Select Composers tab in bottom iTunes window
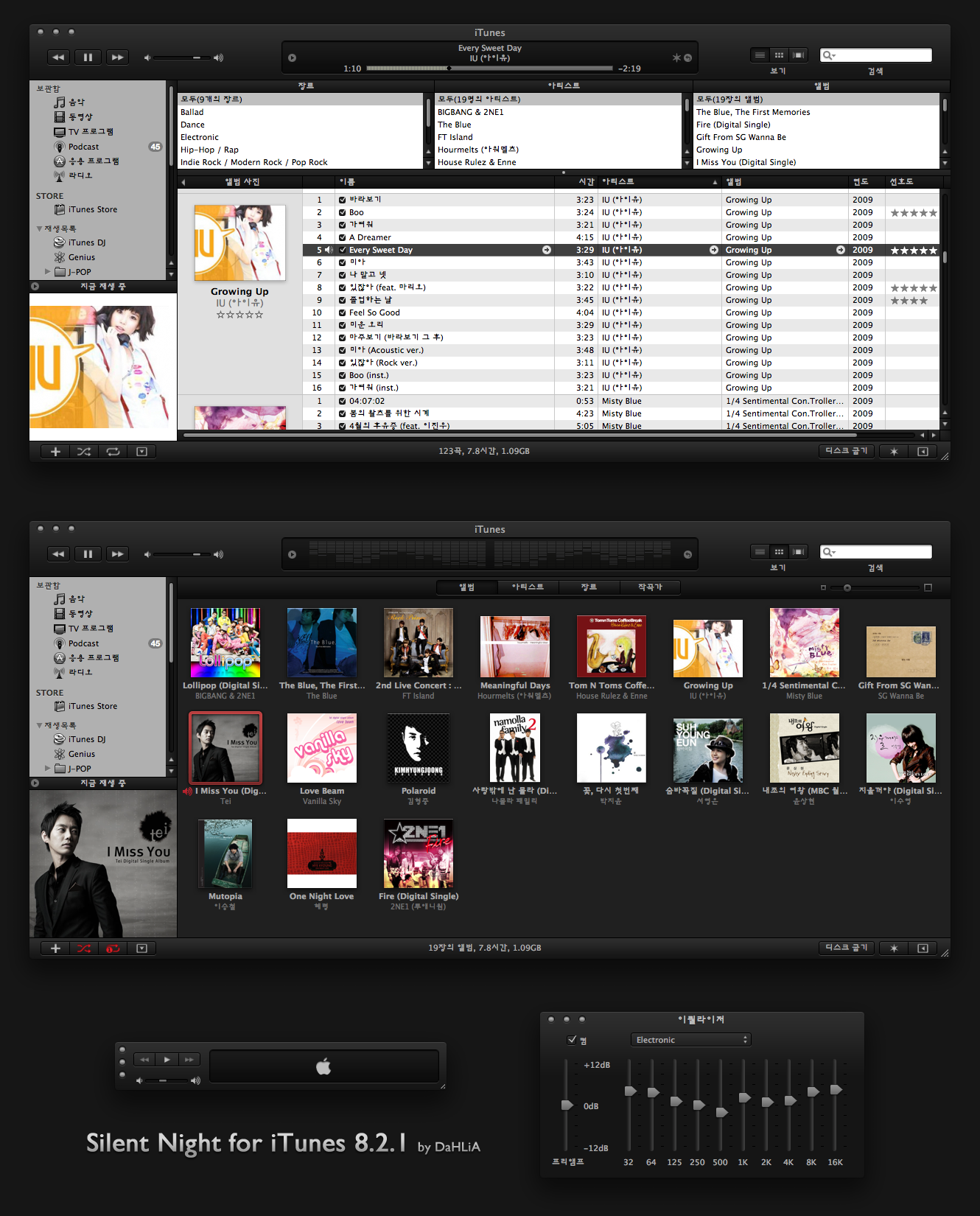This screenshot has width=980, height=1216. (650, 587)
